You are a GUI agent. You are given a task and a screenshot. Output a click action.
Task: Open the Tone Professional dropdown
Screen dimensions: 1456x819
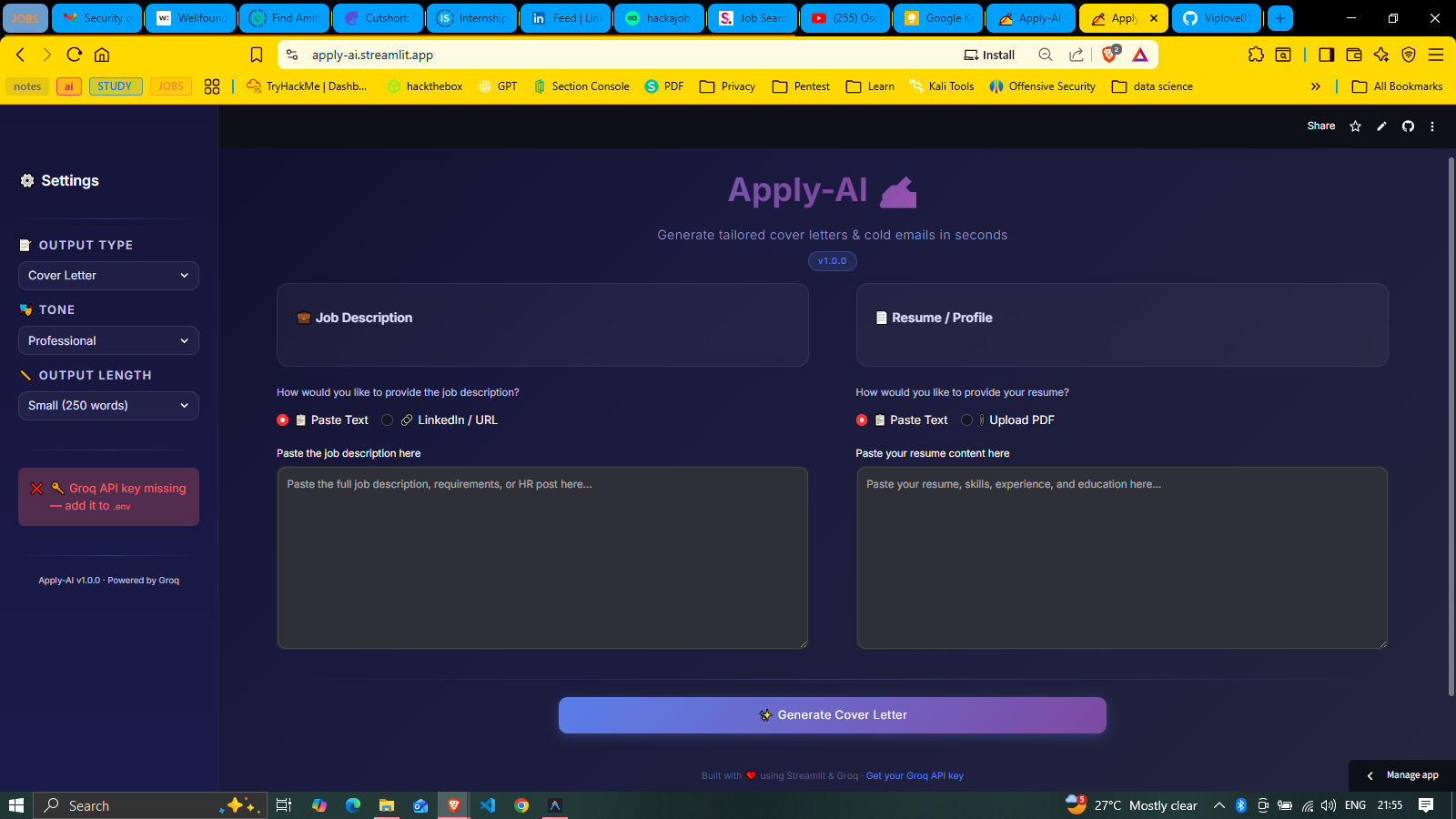point(108,341)
